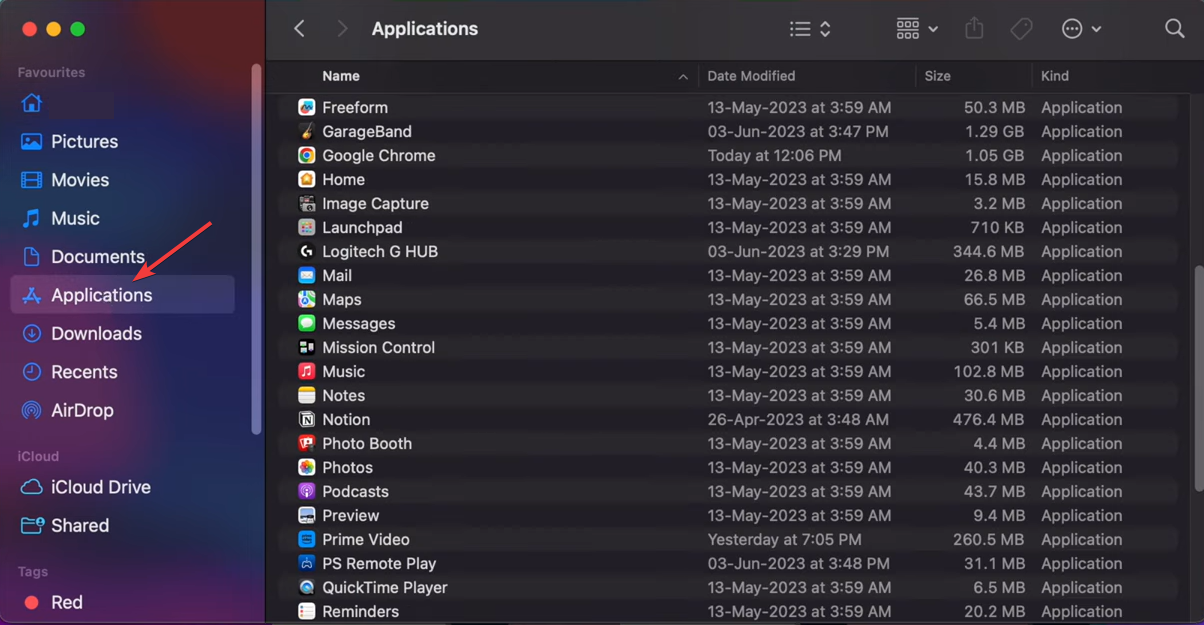The image size is (1204, 625).
Task: Open search with the magnifier icon
Action: click(x=1175, y=29)
